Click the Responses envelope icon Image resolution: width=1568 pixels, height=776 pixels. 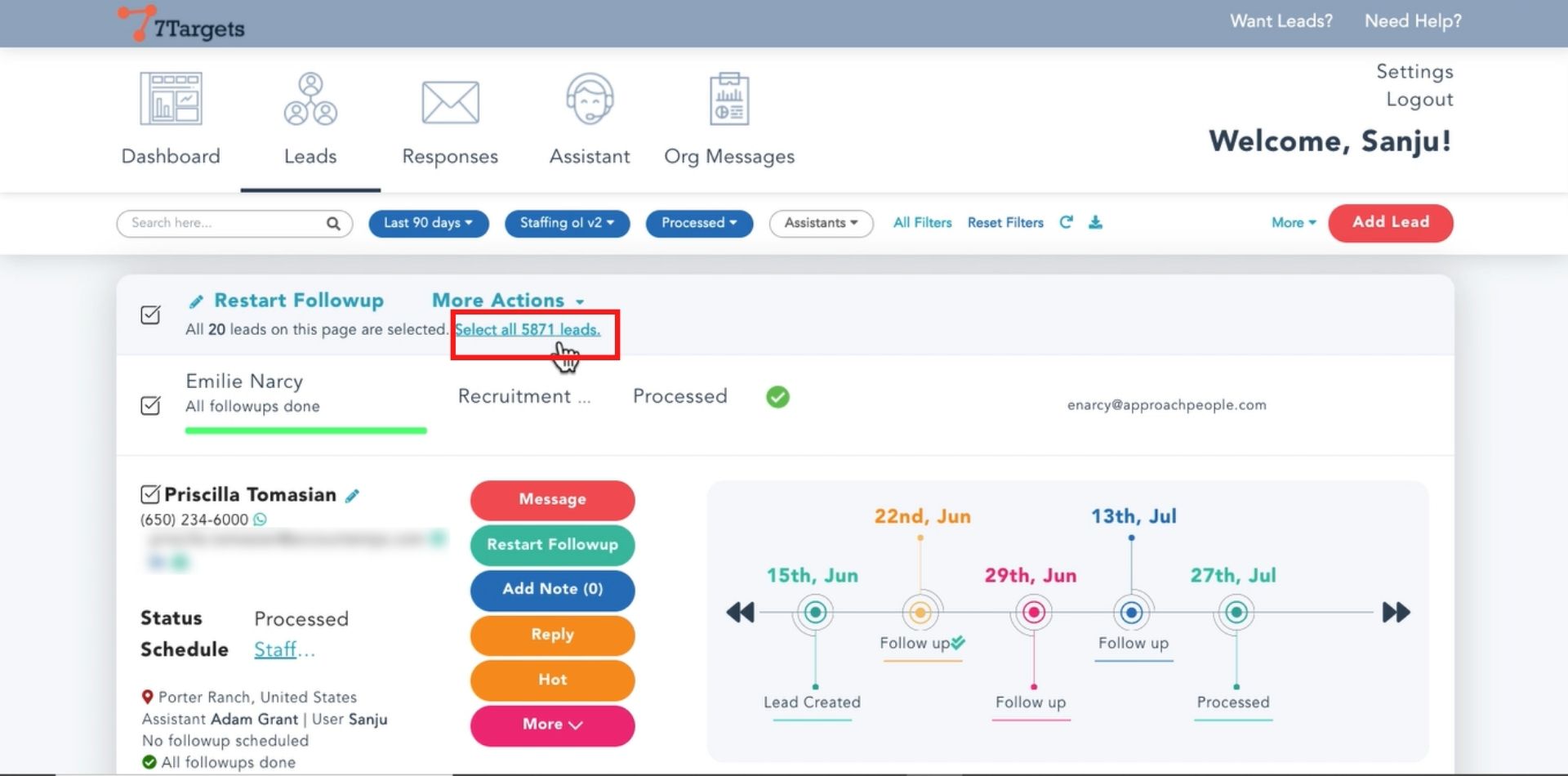(x=450, y=103)
